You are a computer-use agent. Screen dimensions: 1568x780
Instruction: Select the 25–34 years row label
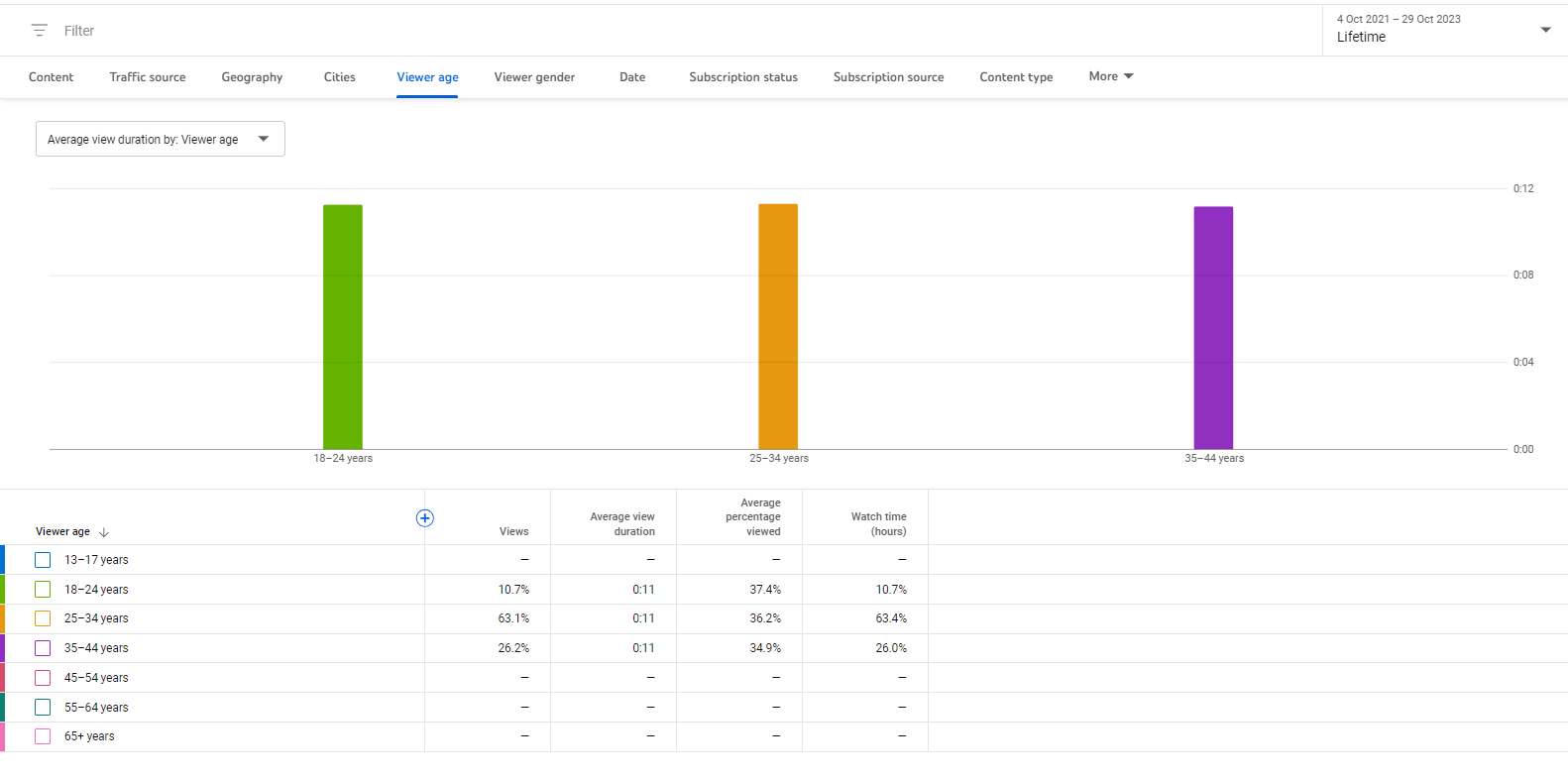click(96, 618)
